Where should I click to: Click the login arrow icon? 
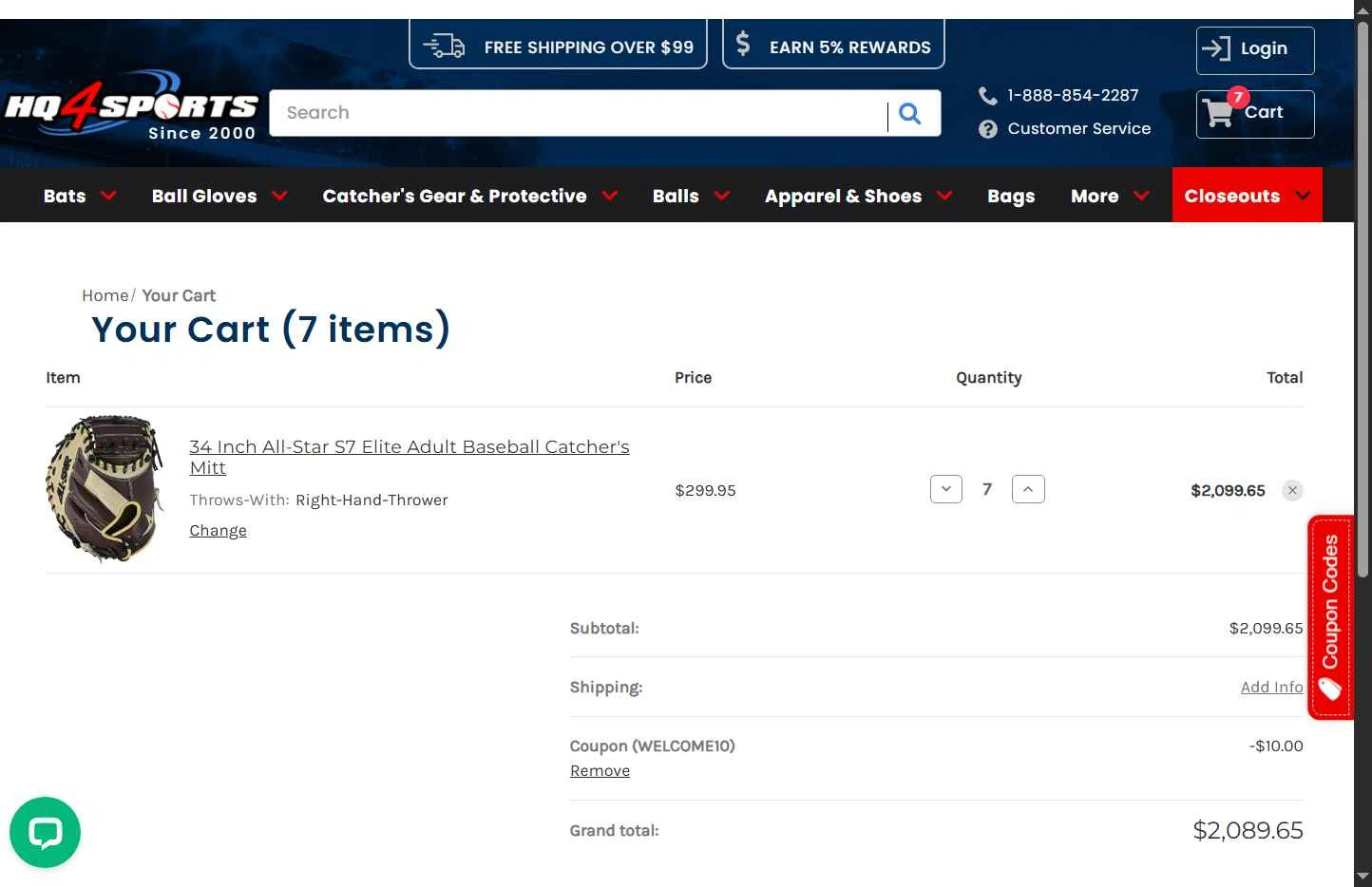coord(1216,48)
